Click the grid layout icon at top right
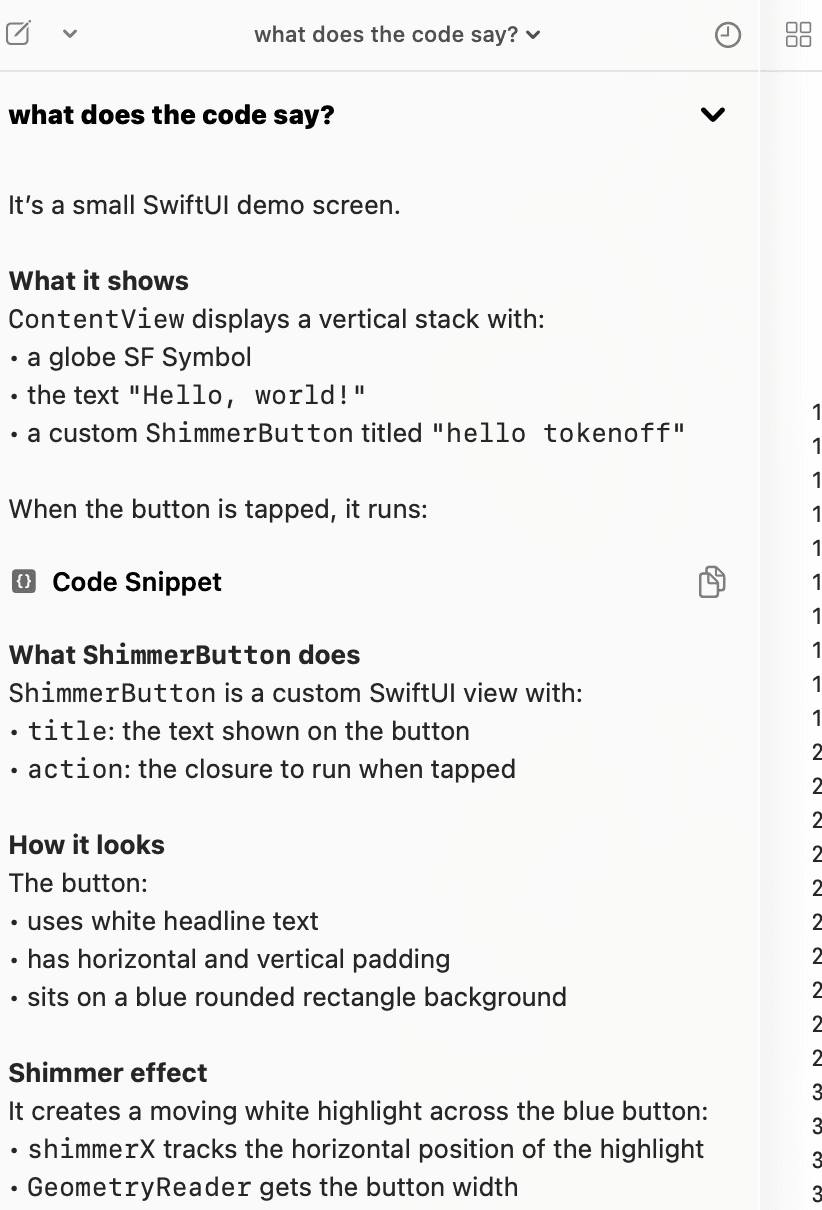 (799, 35)
